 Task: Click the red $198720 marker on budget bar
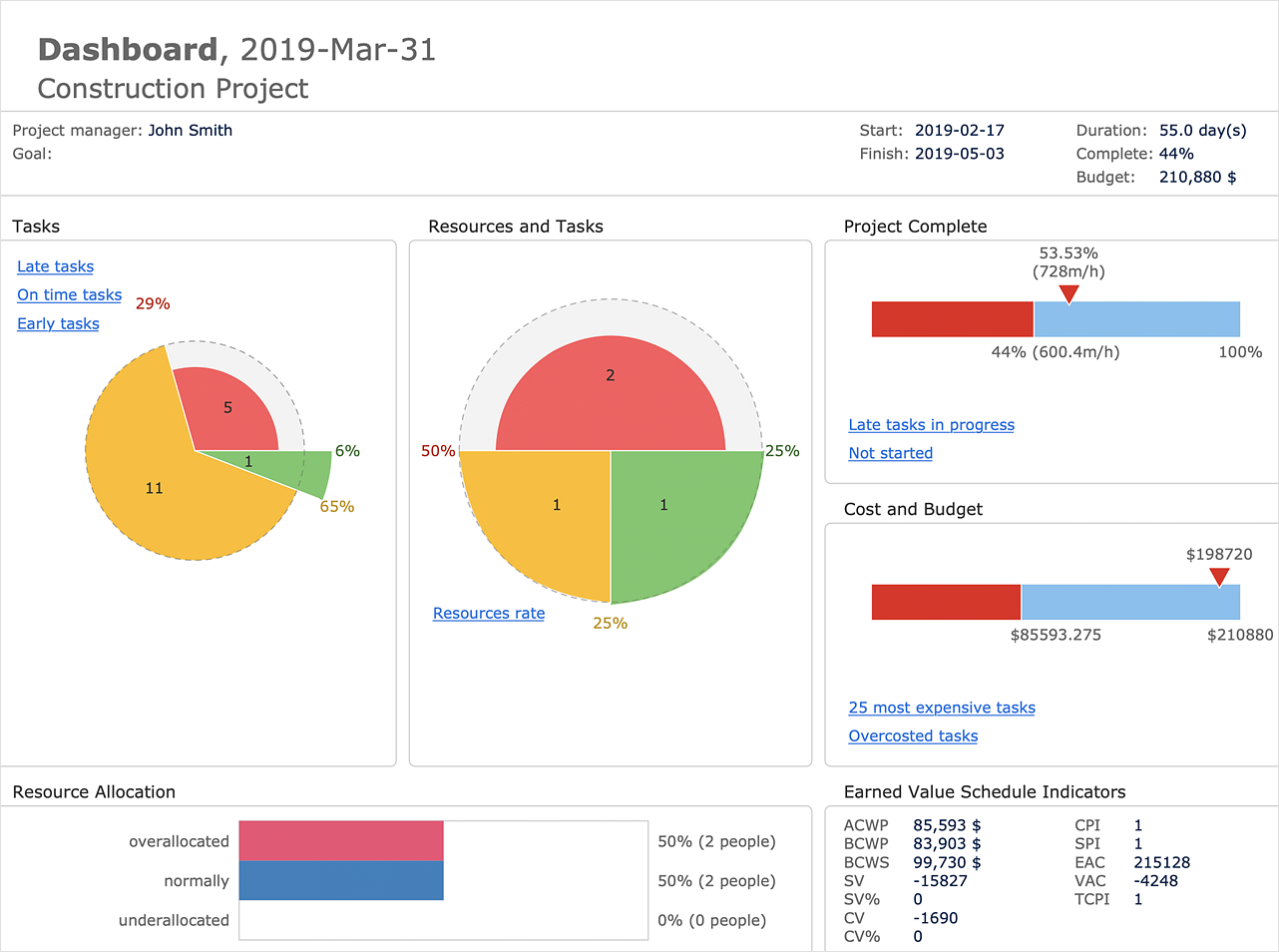(1218, 577)
